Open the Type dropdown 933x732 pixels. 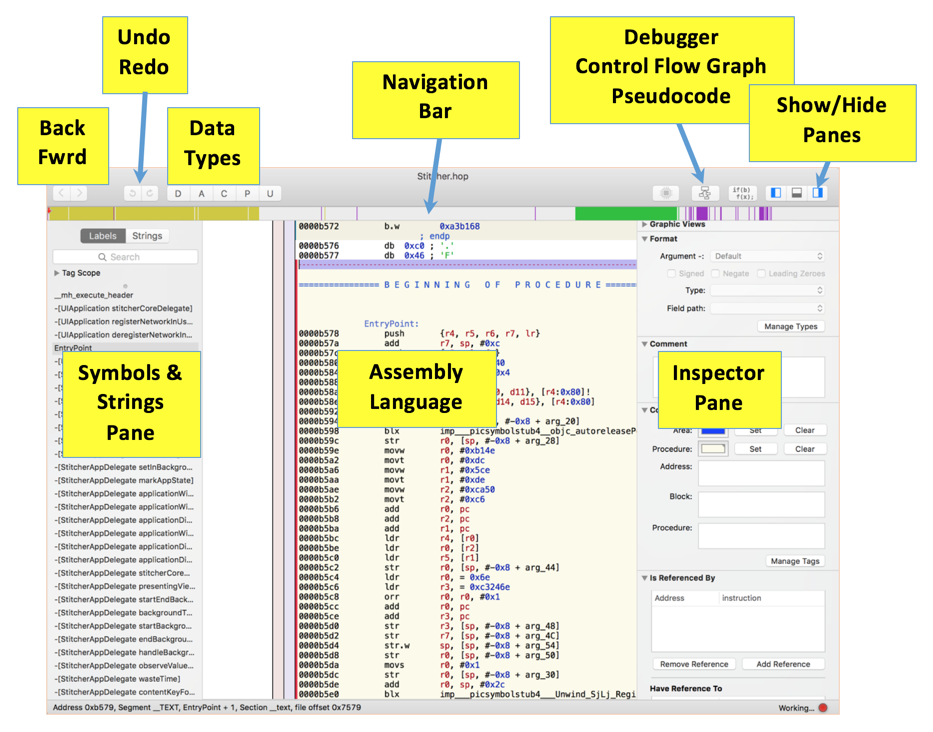pyautogui.click(x=768, y=290)
